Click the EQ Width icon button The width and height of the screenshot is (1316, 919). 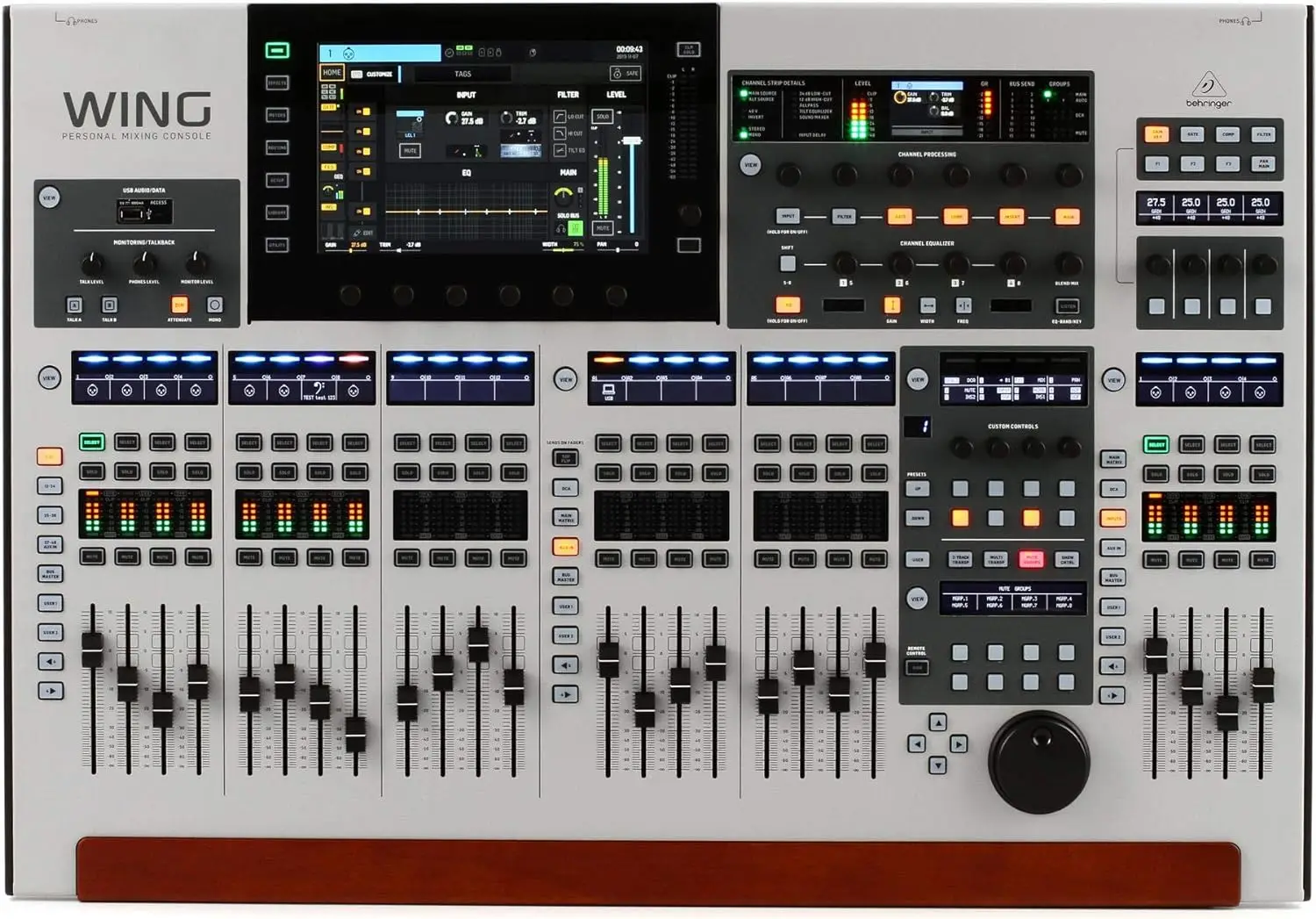pyautogui.click(x=927, y=305)
